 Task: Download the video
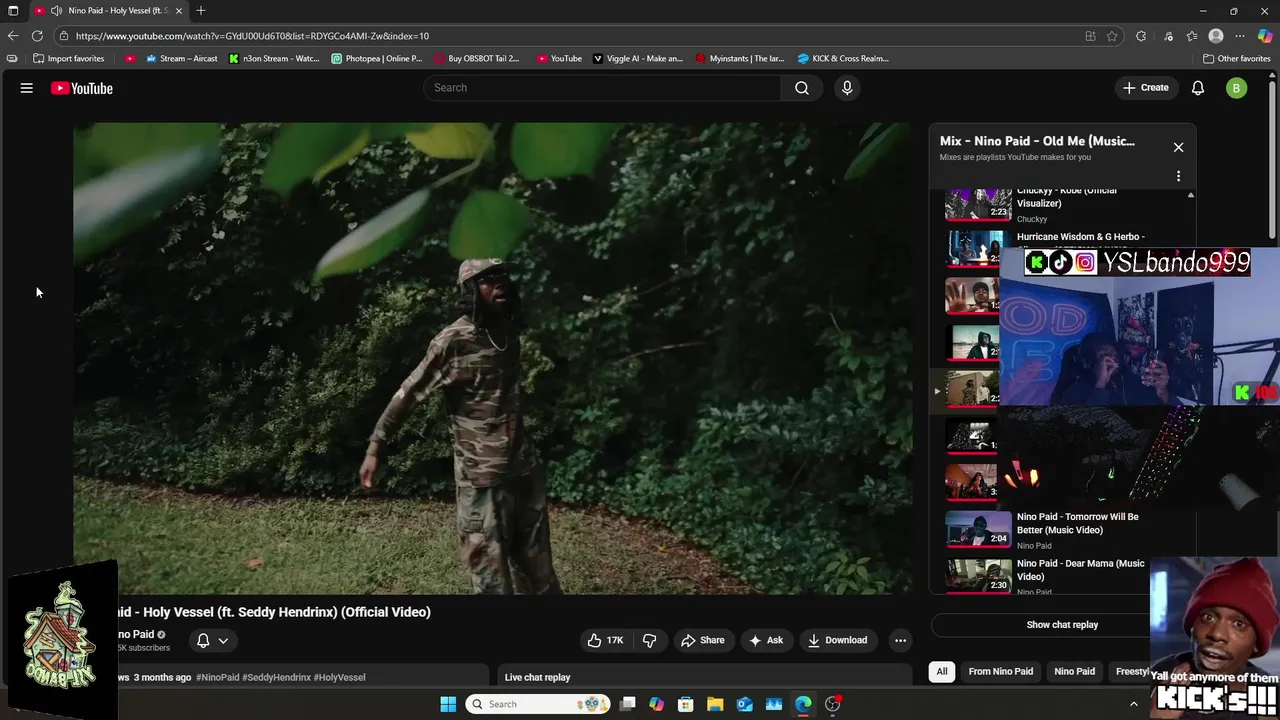[x=837, y=640]
